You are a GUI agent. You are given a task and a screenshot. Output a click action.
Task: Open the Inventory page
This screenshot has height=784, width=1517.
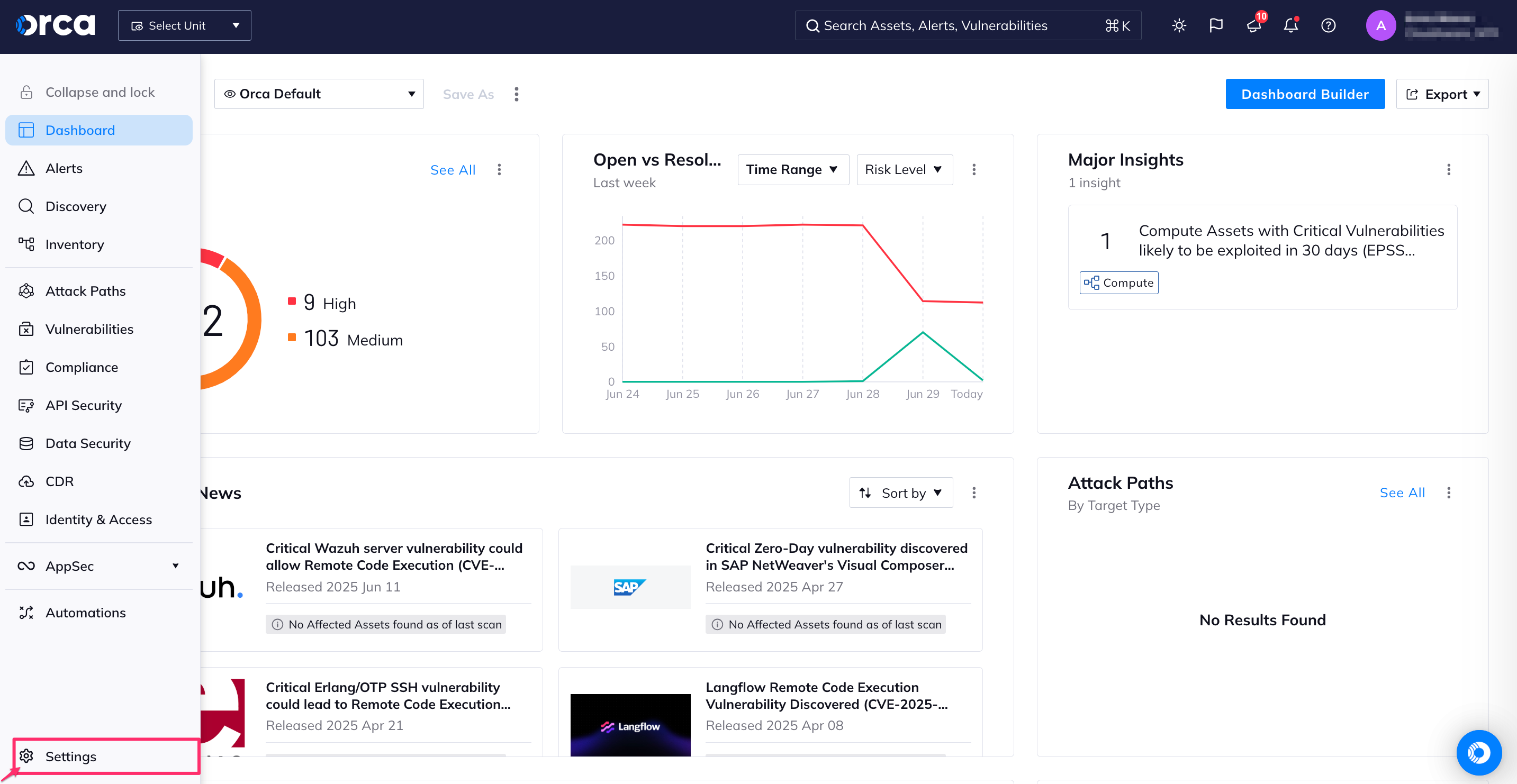click(74, 244)
